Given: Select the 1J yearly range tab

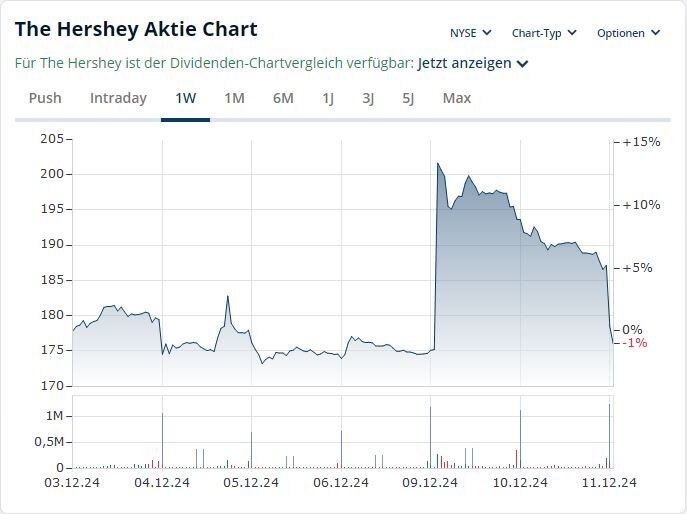Looking at the screenshot, I should click(328, 98).
